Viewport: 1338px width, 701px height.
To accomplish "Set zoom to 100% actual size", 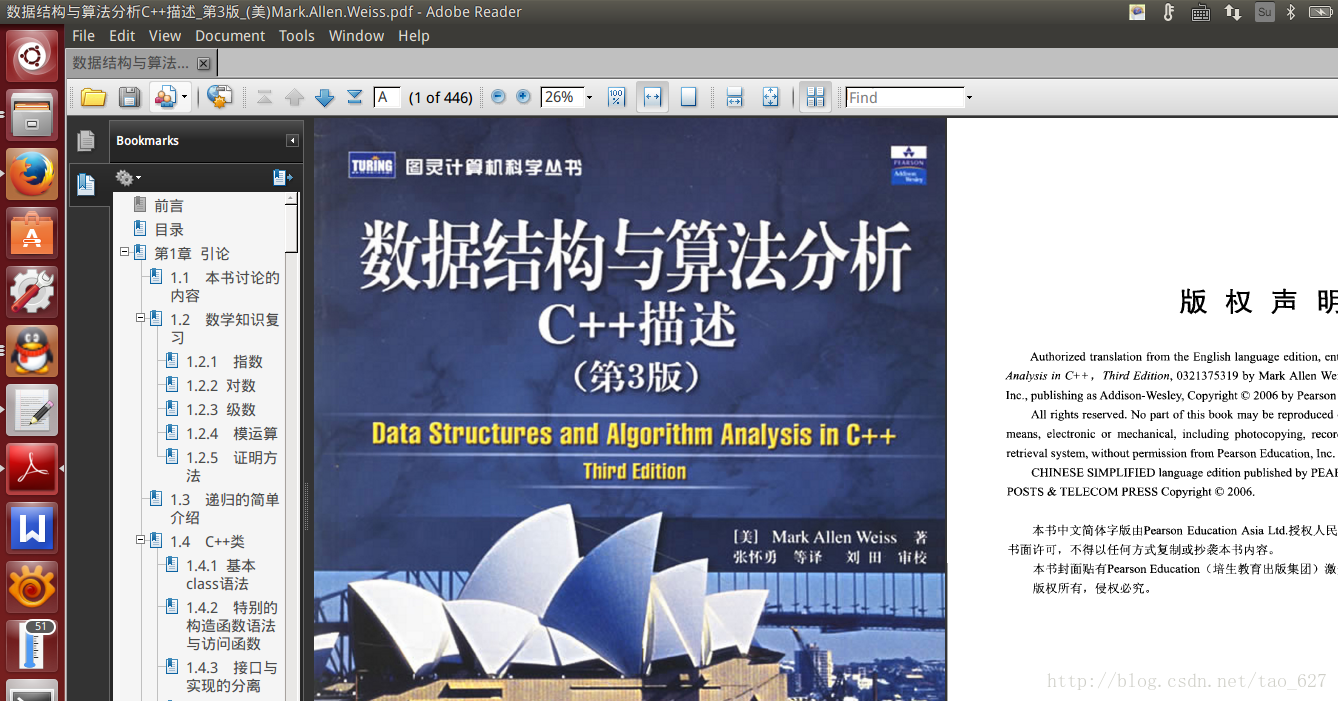I will [x=616, y=97].
